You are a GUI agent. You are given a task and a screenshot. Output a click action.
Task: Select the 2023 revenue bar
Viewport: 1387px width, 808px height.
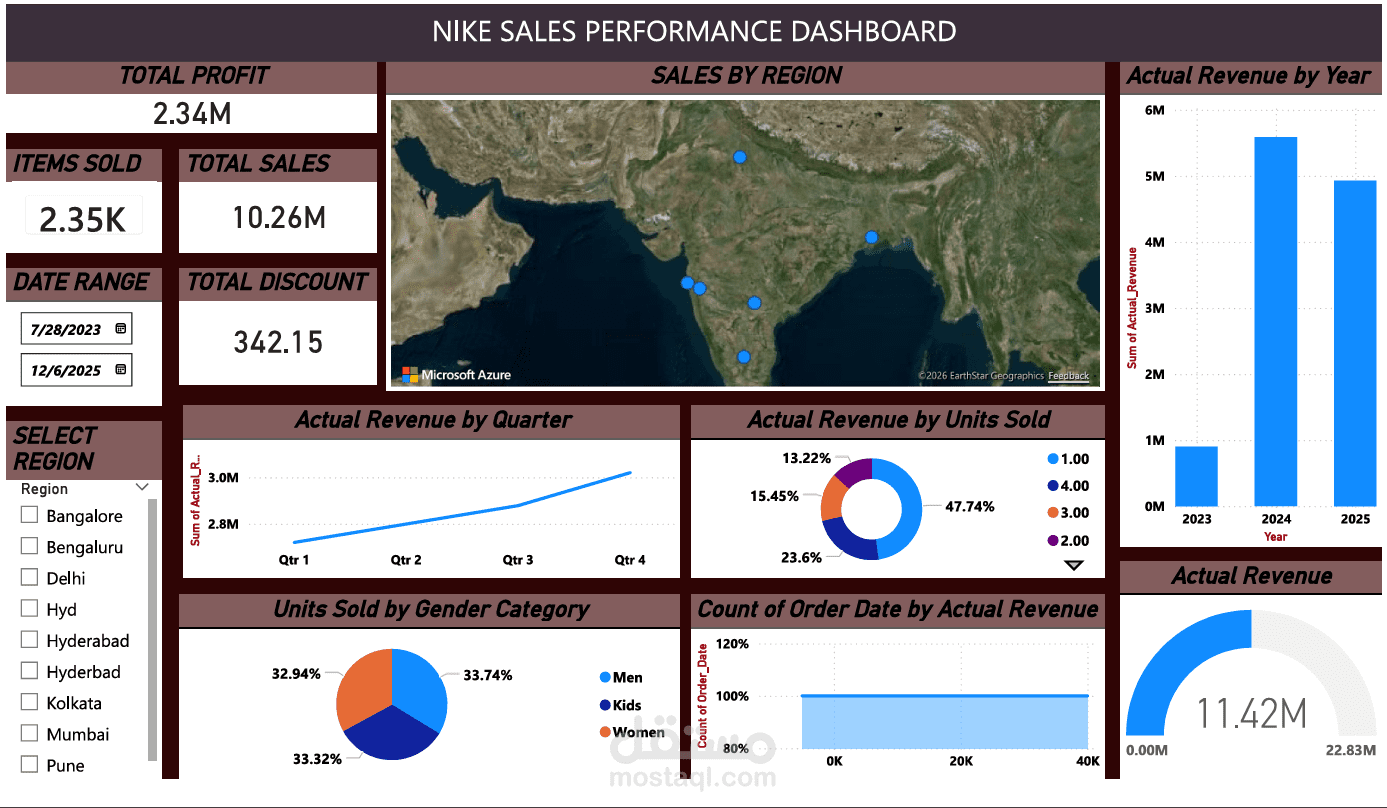[x=1196, y=476]
